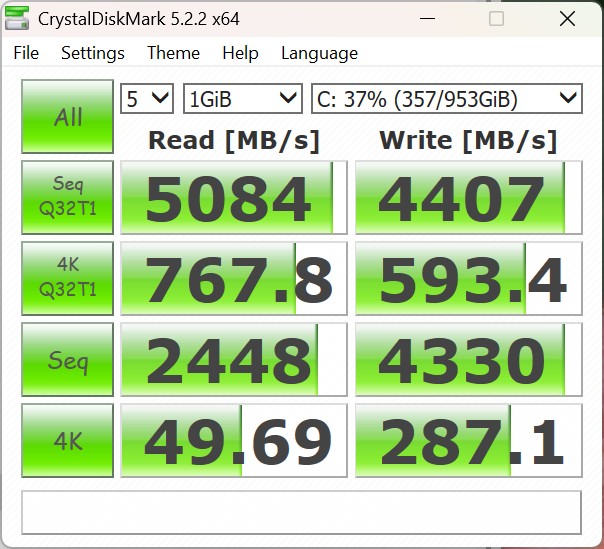
Task: Click the CrystalDiskMark app icon in title bar
Action: 17,18
